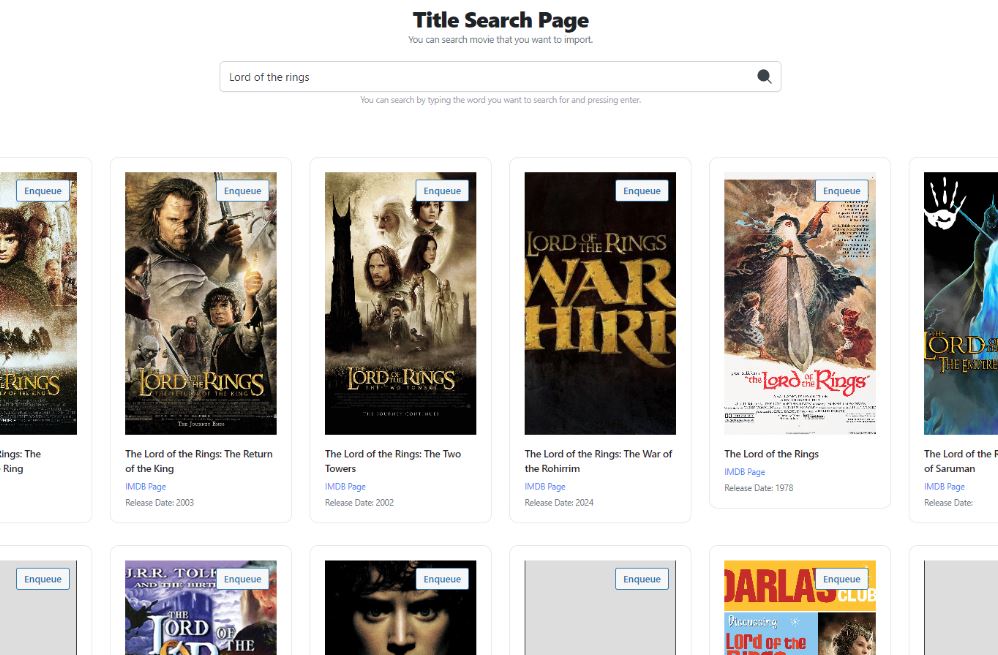Enqueue The Return of the King
This screenshot has width=998, height=655.
click(x=242, y=191)
